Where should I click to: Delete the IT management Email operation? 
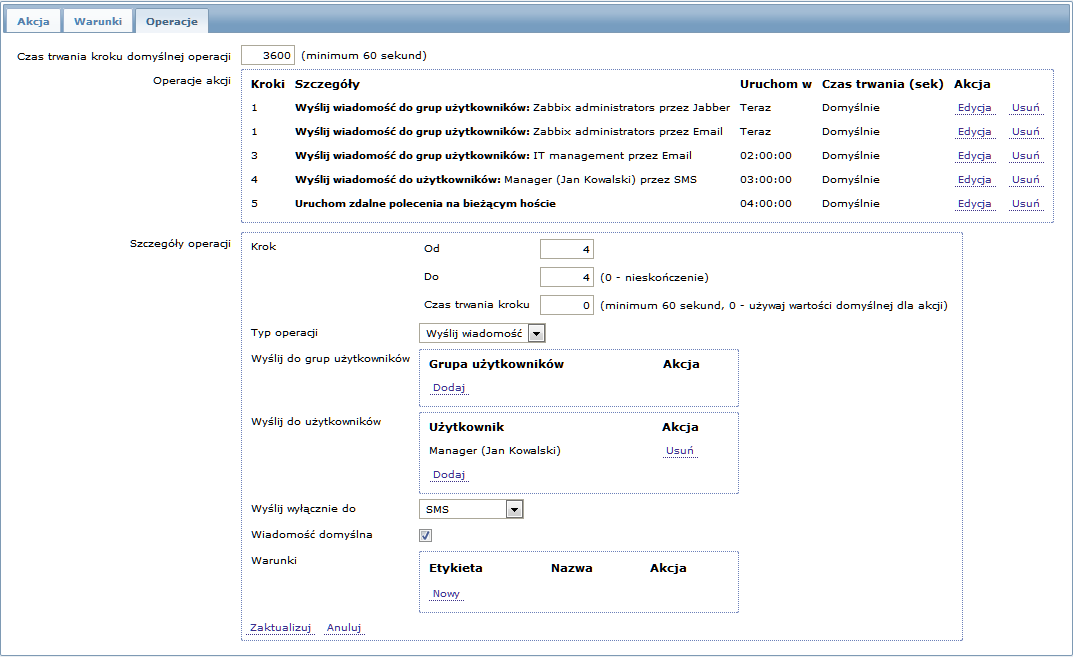click(x=1025, y=155)
